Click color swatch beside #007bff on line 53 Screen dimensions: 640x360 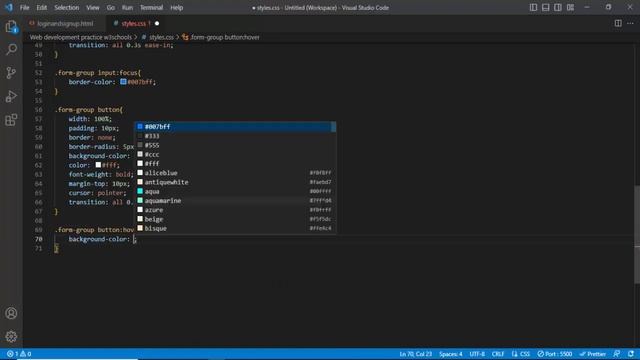(x=123, y=82)
